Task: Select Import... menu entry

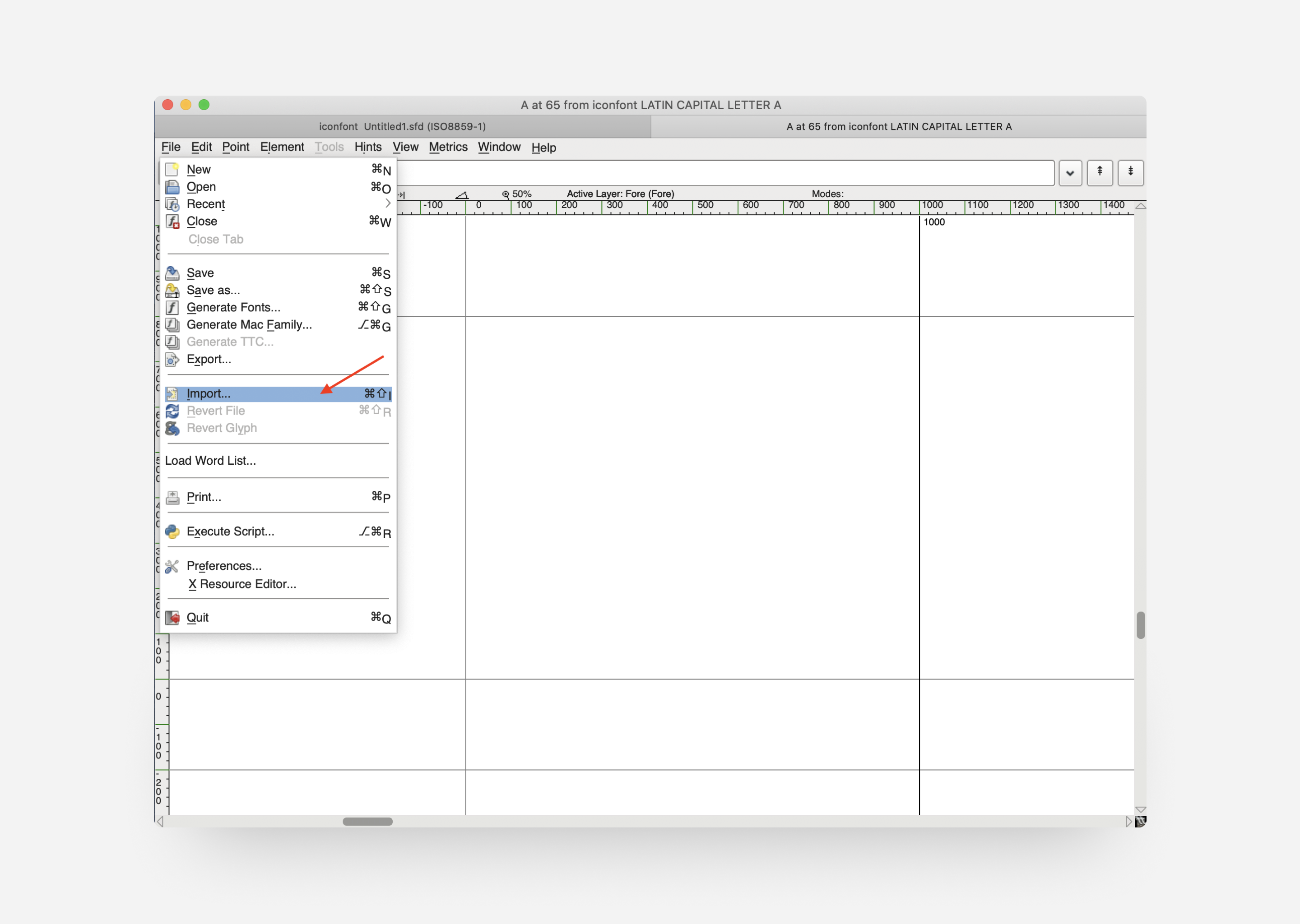Action: click(x=278, y=394)
